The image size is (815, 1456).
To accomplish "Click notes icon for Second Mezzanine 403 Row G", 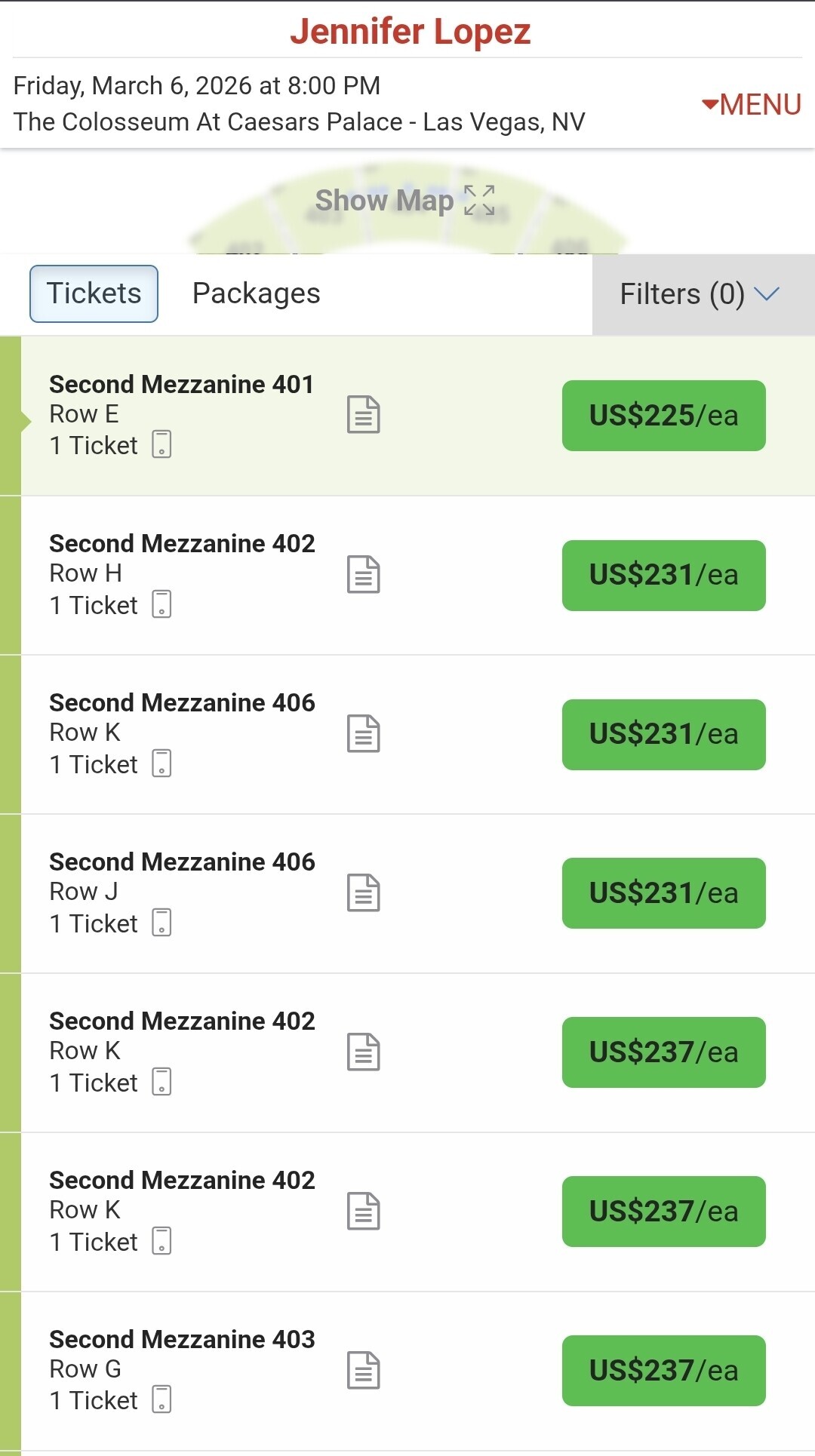I will [363, 1371].
